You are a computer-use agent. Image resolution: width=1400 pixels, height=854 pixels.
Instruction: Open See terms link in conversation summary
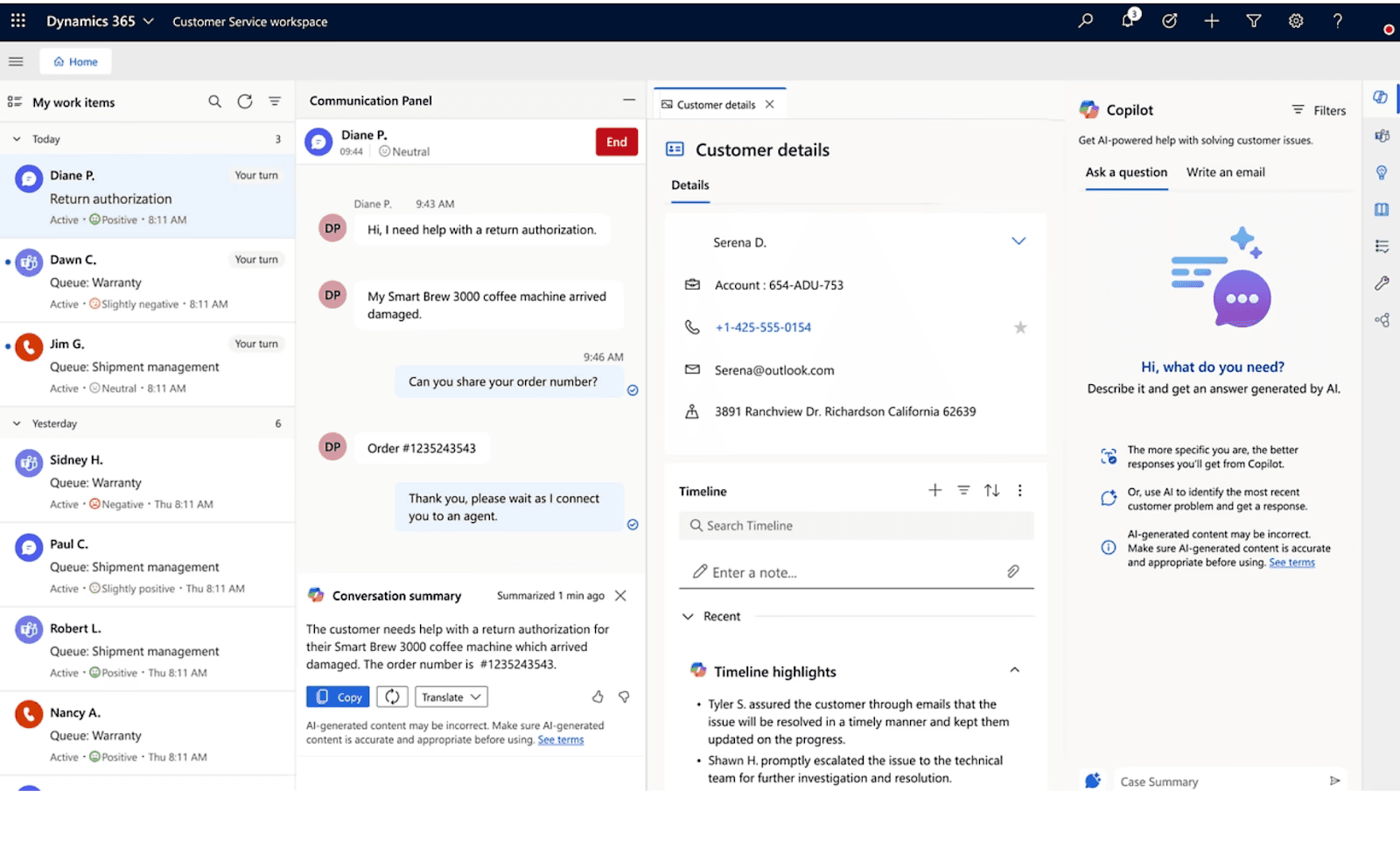click(x=560, y=740)
